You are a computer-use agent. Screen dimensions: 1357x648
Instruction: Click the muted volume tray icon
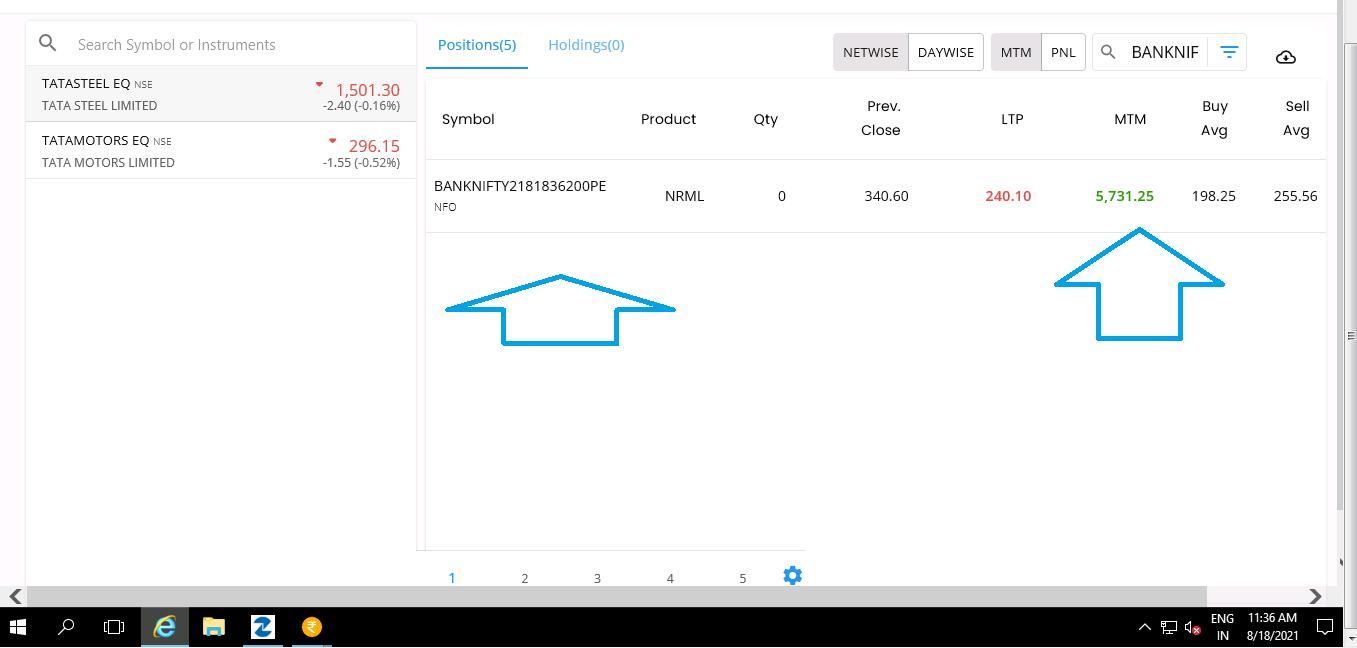pyautogui.click(x=1192, y=628)
